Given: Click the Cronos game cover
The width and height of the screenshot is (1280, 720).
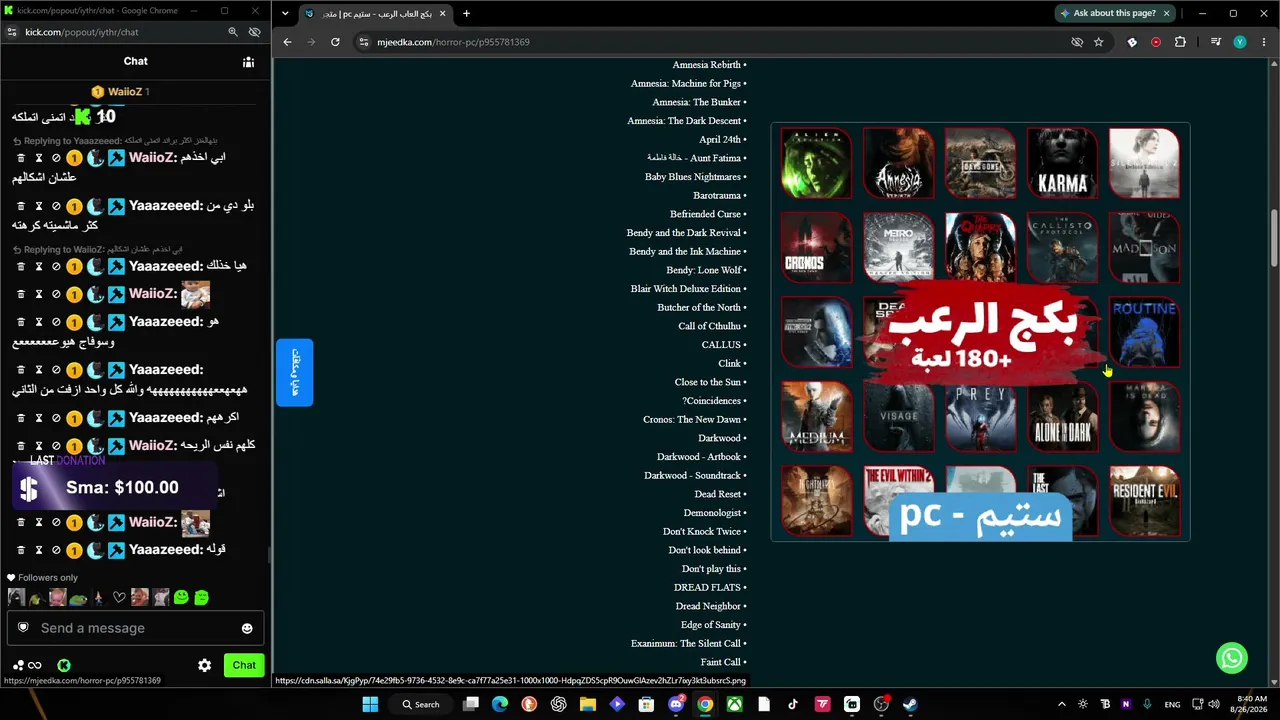Looking at the screenshot, I should coord(816,247).
